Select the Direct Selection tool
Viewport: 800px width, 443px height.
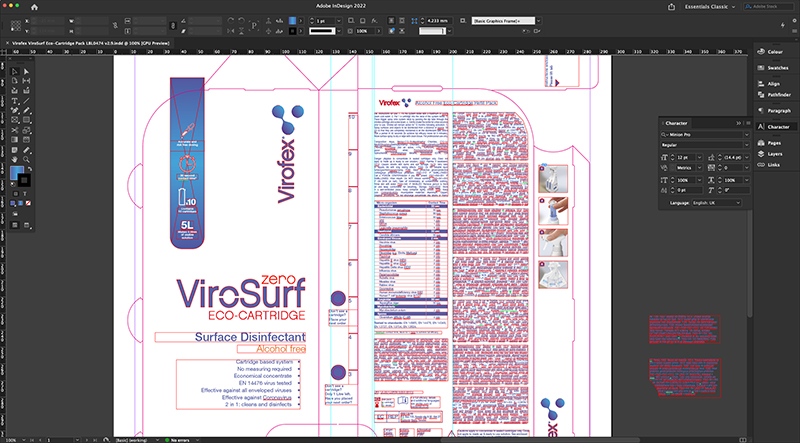[x=27, y=71]
